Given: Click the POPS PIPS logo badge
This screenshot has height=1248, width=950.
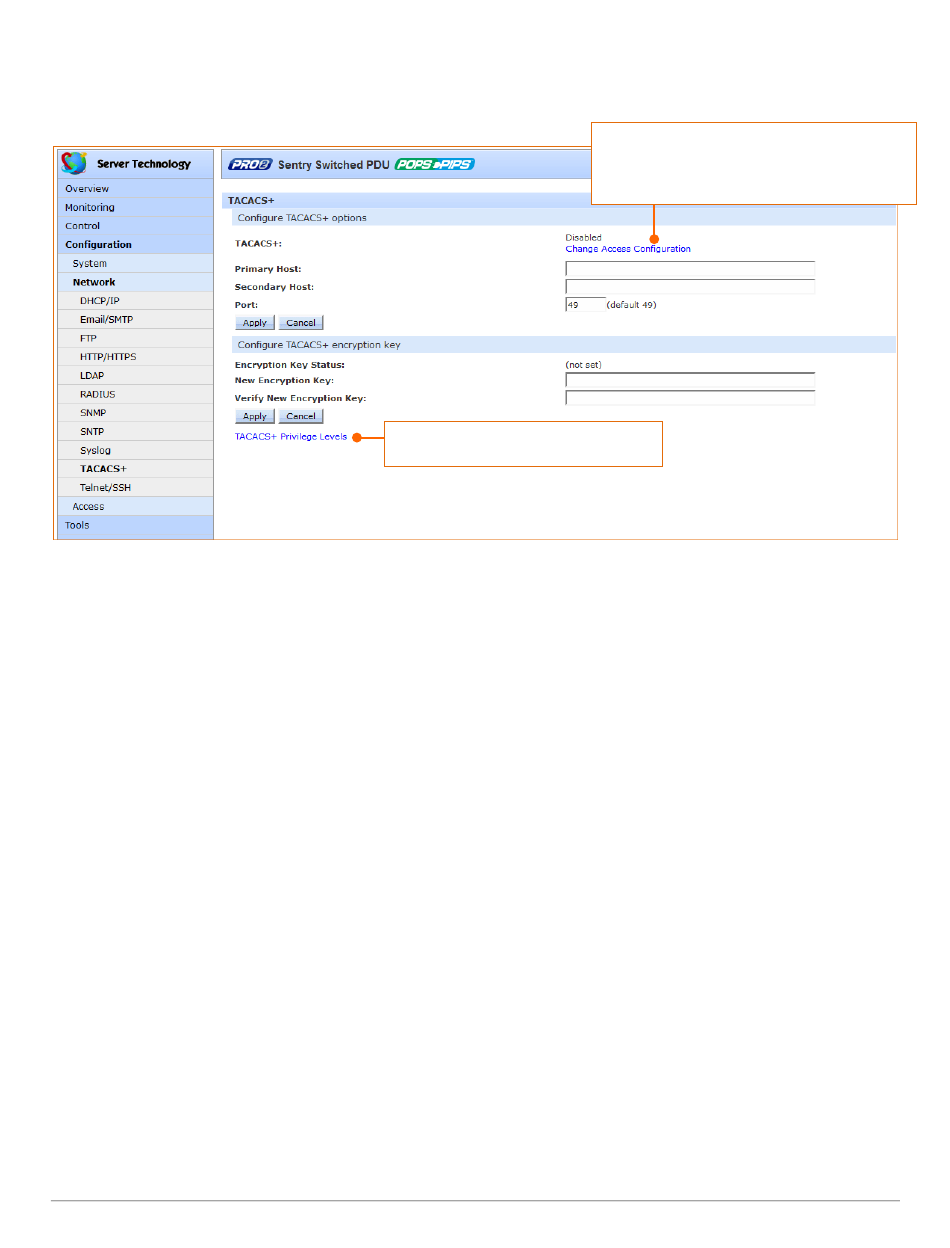Looking at the screenshot, I should (x=434, y=164).
